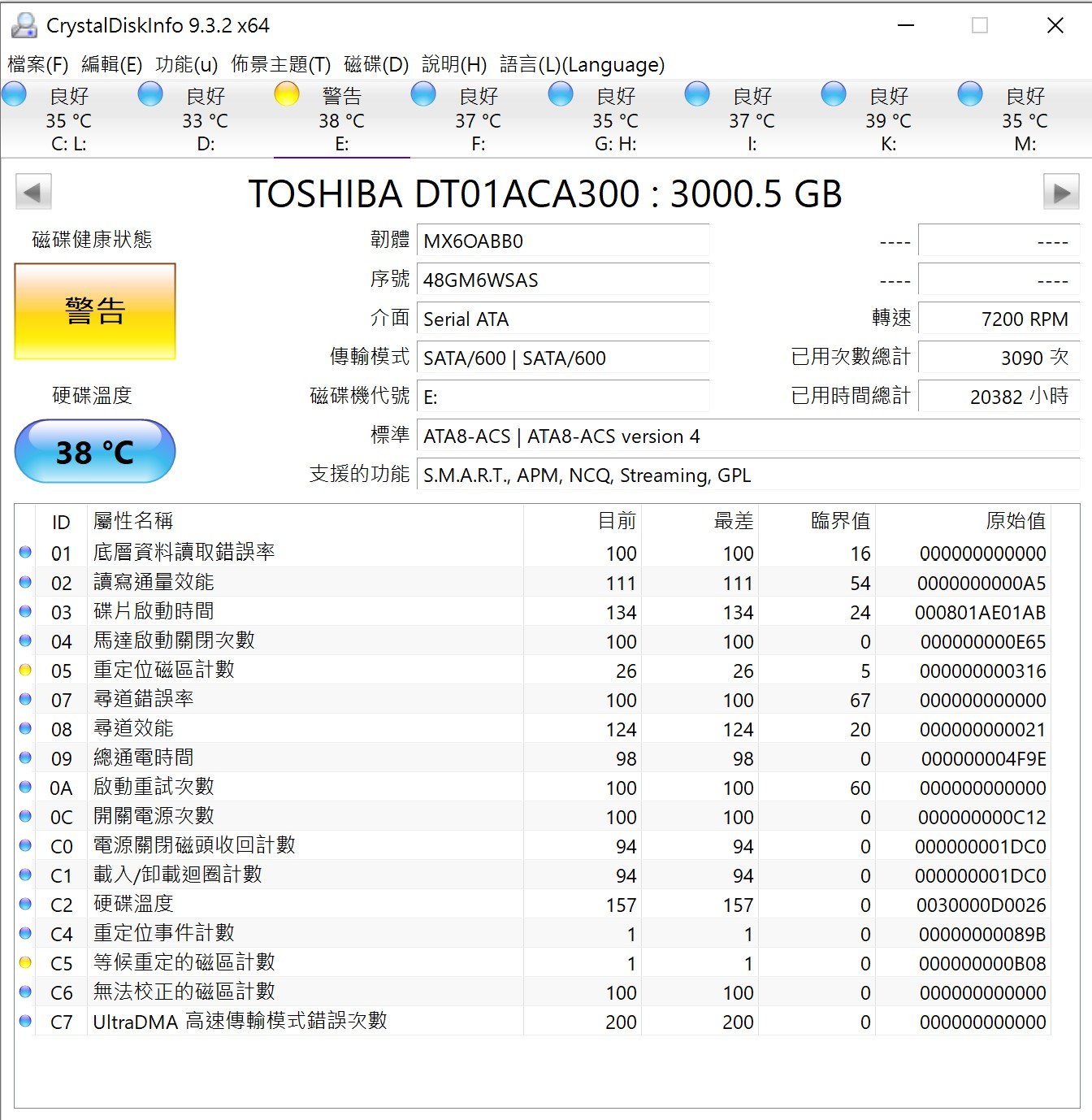Image resolution: width=1092 pixels, height=1120 pixels.
Task: Open the 編輯(E) menu
Action: [112, 64]
